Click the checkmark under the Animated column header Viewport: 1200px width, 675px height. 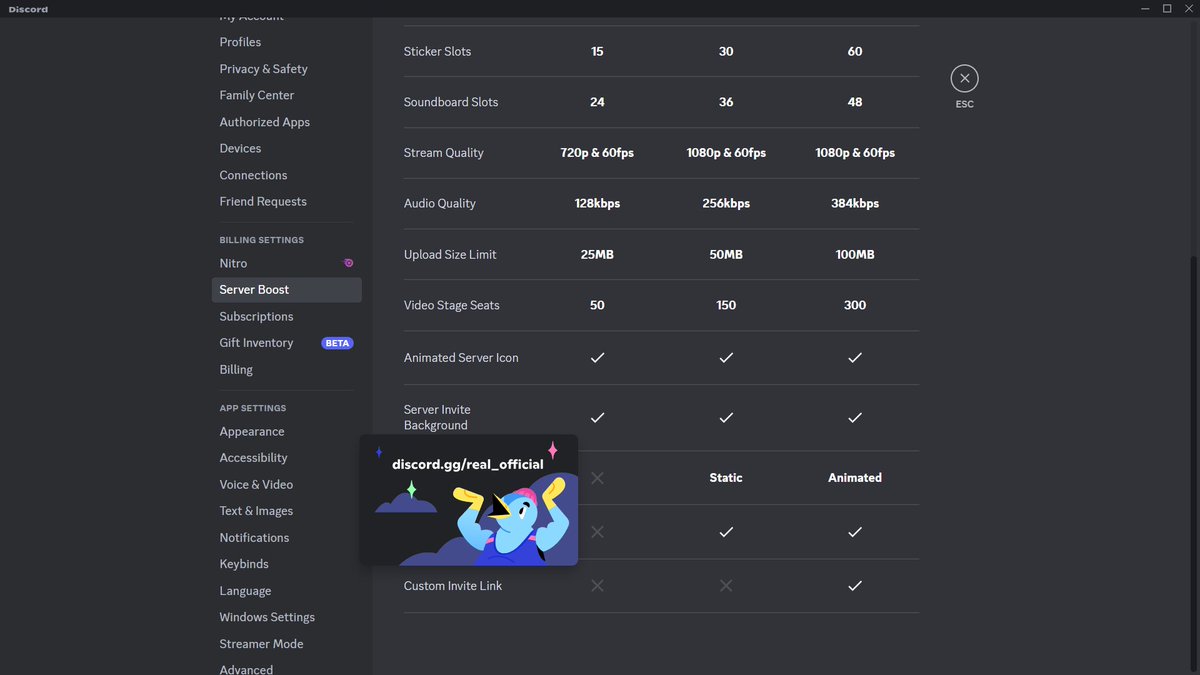pyautogui.click(x=854, y=532)
